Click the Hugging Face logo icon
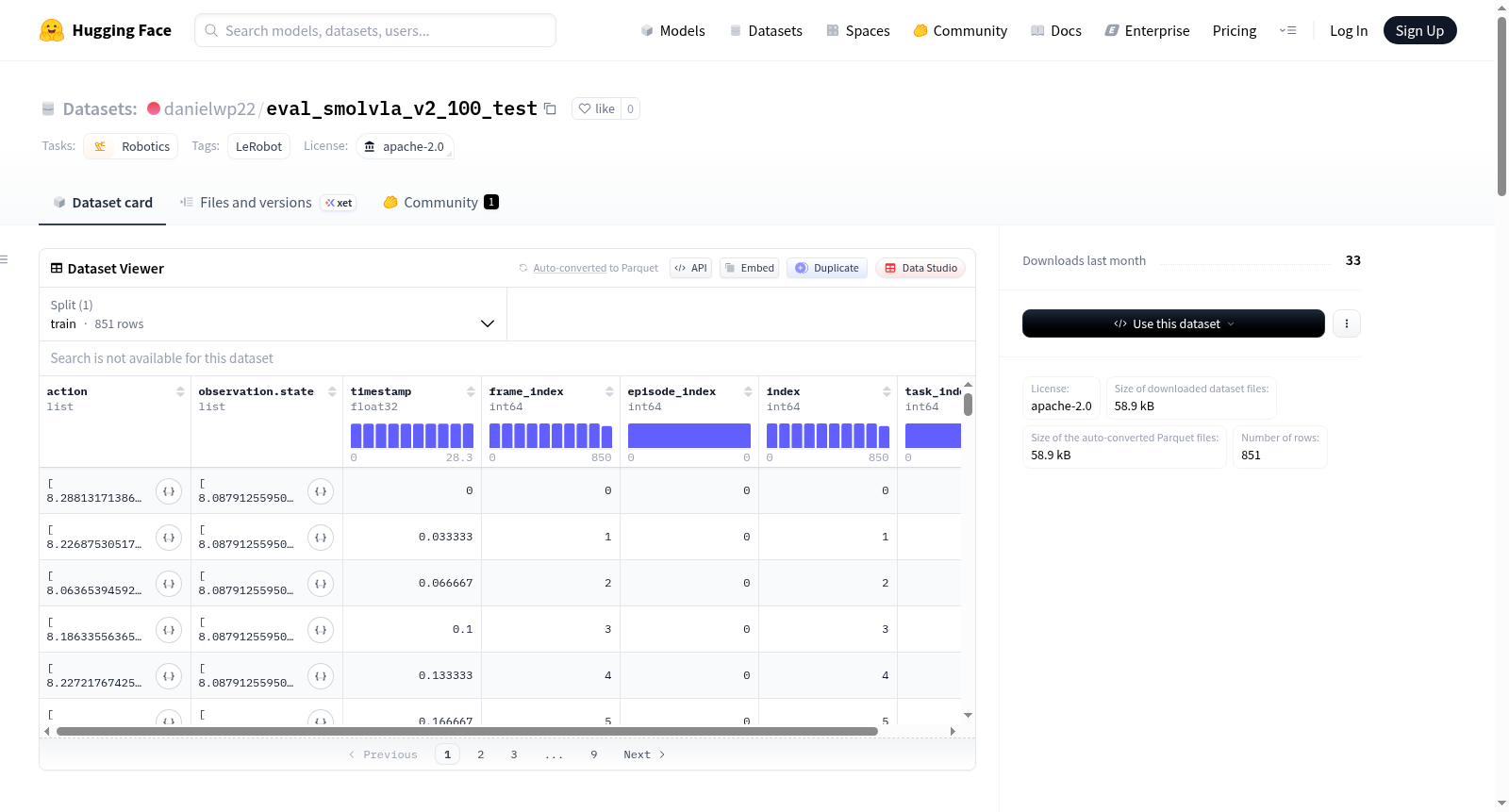The width and height of the screenshot is (1509, 812). (x=52, y=30)
